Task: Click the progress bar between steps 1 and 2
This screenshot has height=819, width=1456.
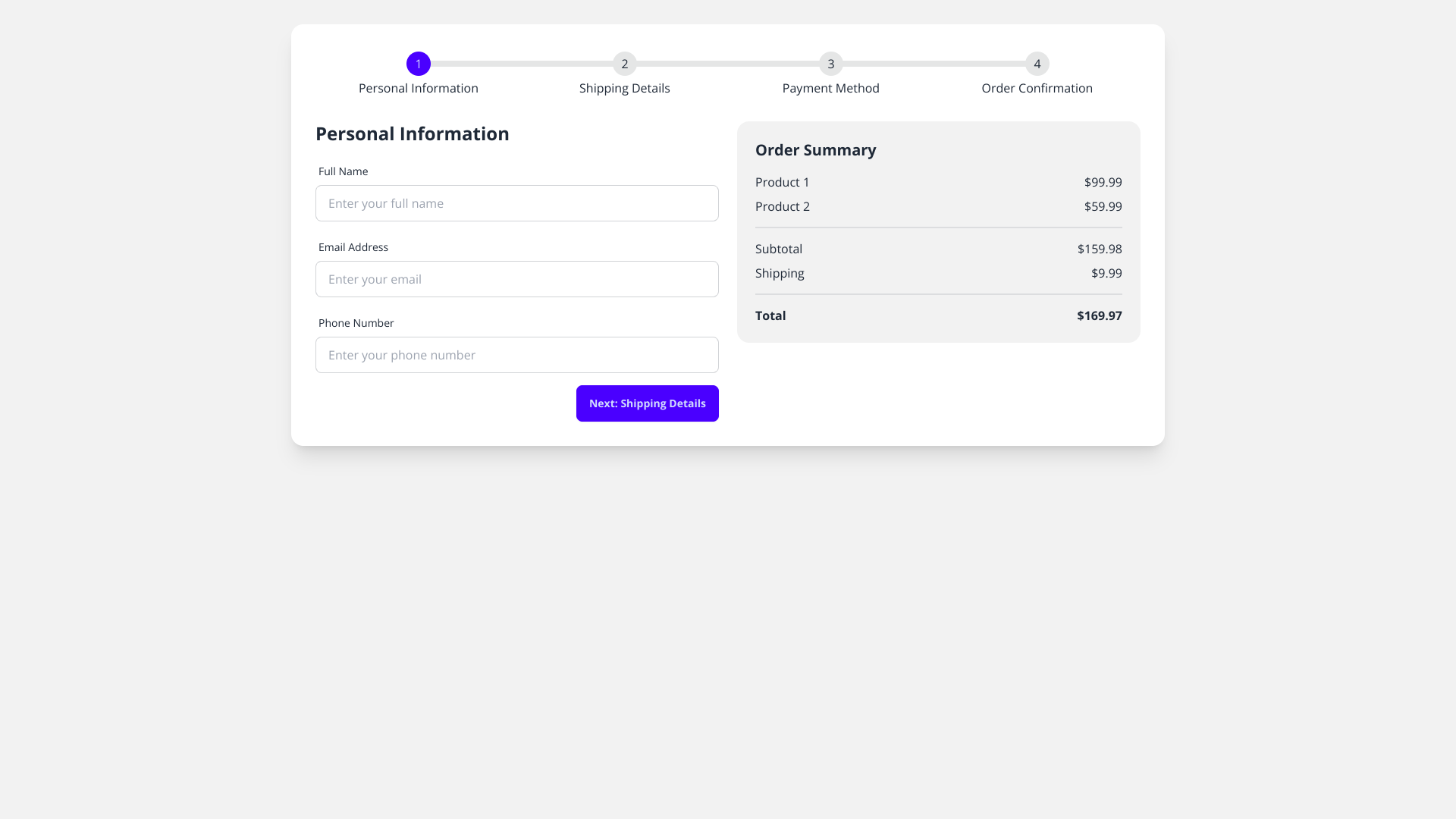Action: coord(522,64)
